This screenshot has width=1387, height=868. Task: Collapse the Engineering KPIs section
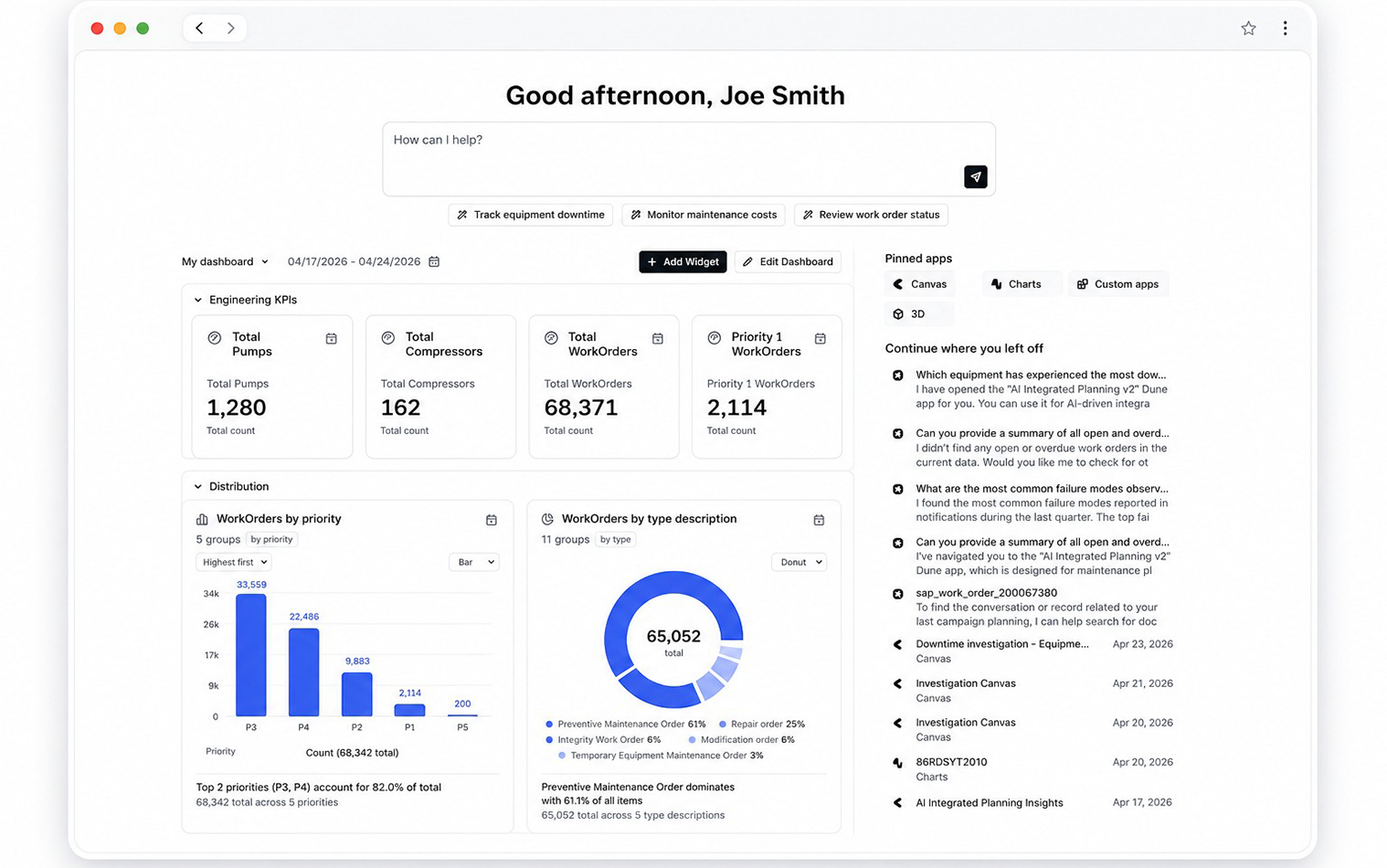pos(198,300)
